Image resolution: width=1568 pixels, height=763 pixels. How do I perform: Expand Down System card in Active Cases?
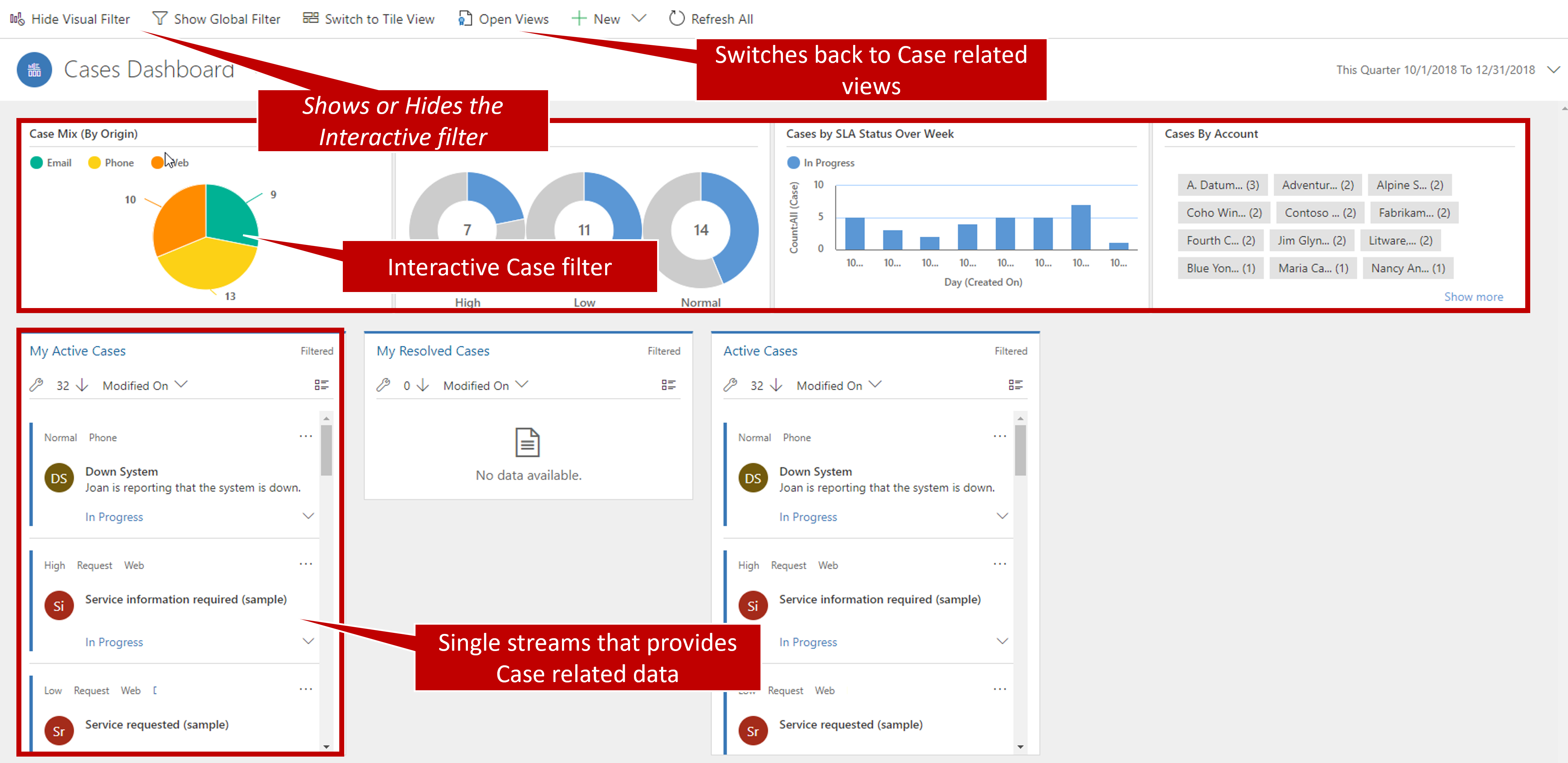[1002, 516]
